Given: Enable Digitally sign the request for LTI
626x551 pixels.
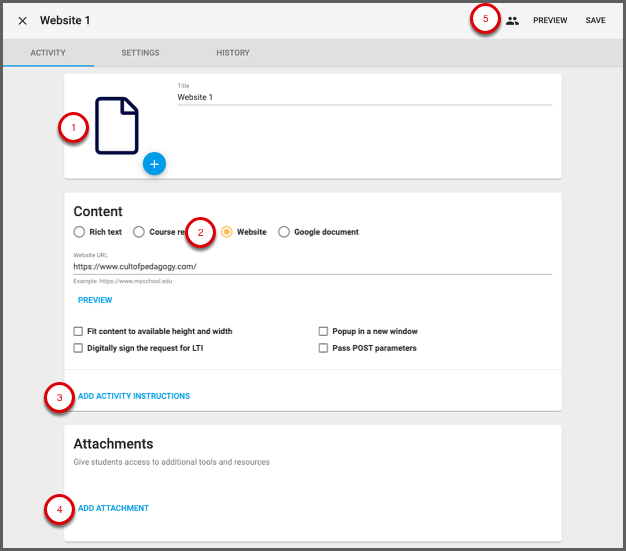Looking at the screenshot, I should pyautogui.click(x=78, y=348).
